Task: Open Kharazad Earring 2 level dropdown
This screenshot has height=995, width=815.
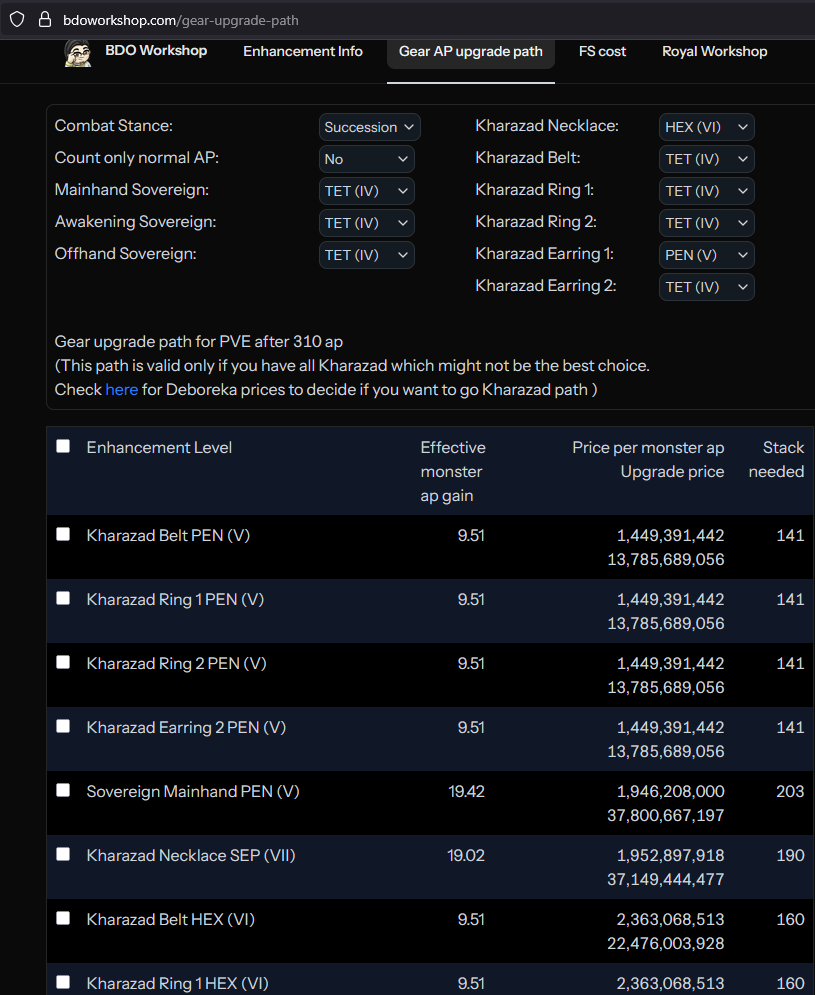Action: [706, 287]
